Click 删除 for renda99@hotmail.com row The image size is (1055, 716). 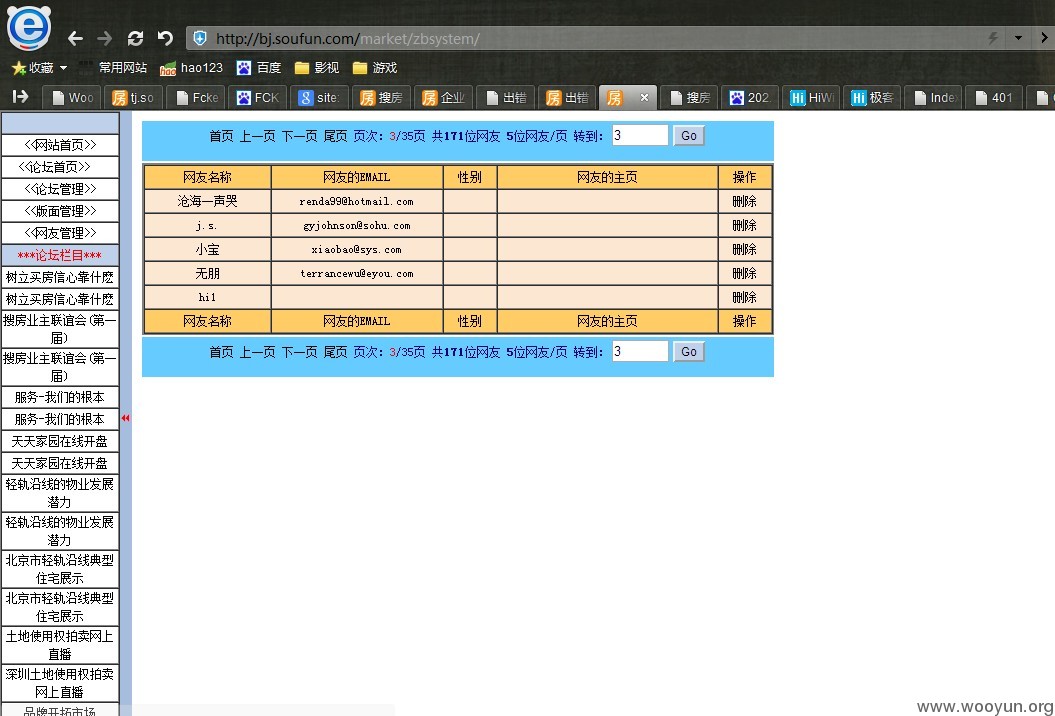pos(744,201)
